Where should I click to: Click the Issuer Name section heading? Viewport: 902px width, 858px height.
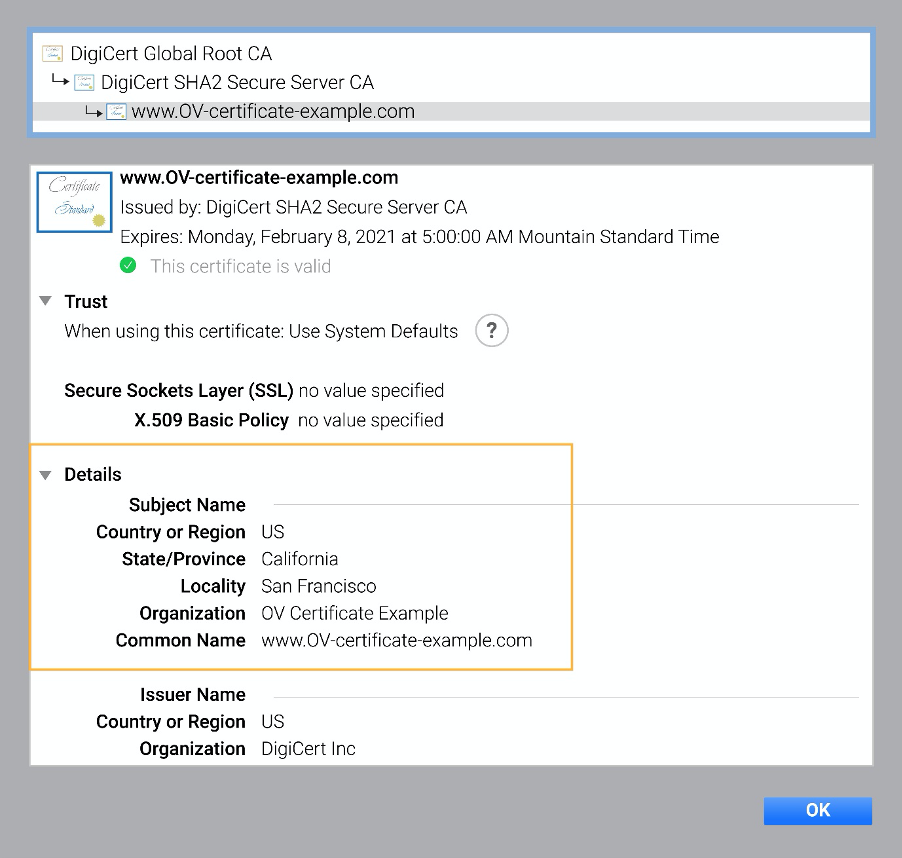click(x=192, y=694)
